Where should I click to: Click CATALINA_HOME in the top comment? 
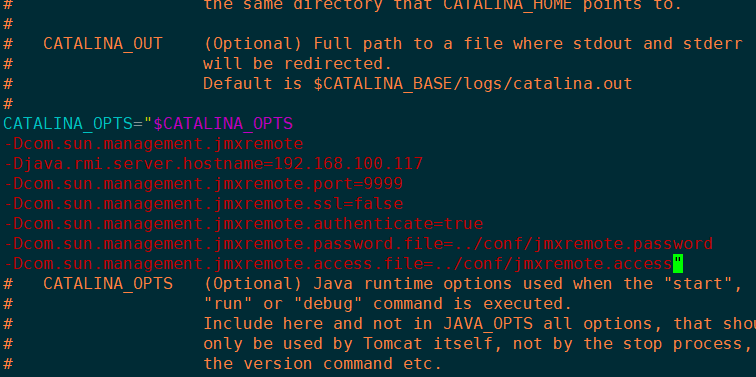pos(508,5)
